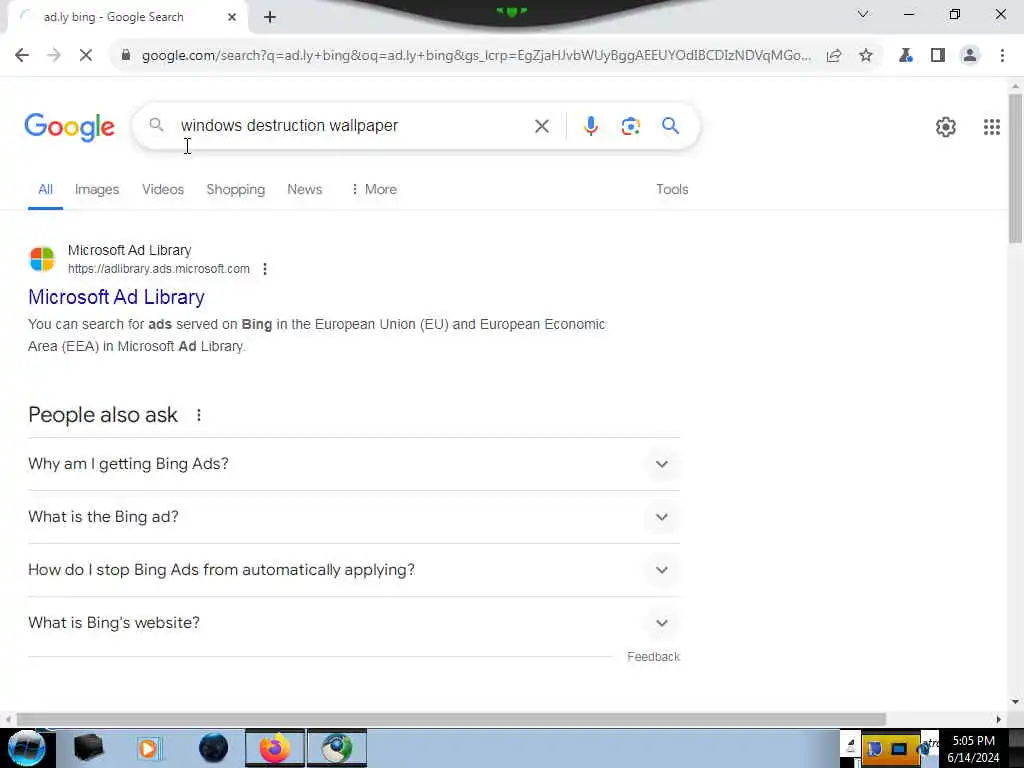Viewport: 1024px width, 768px height.
Task: Click the Feedback link
Action: pyautogui.click(x=653, y=657)
